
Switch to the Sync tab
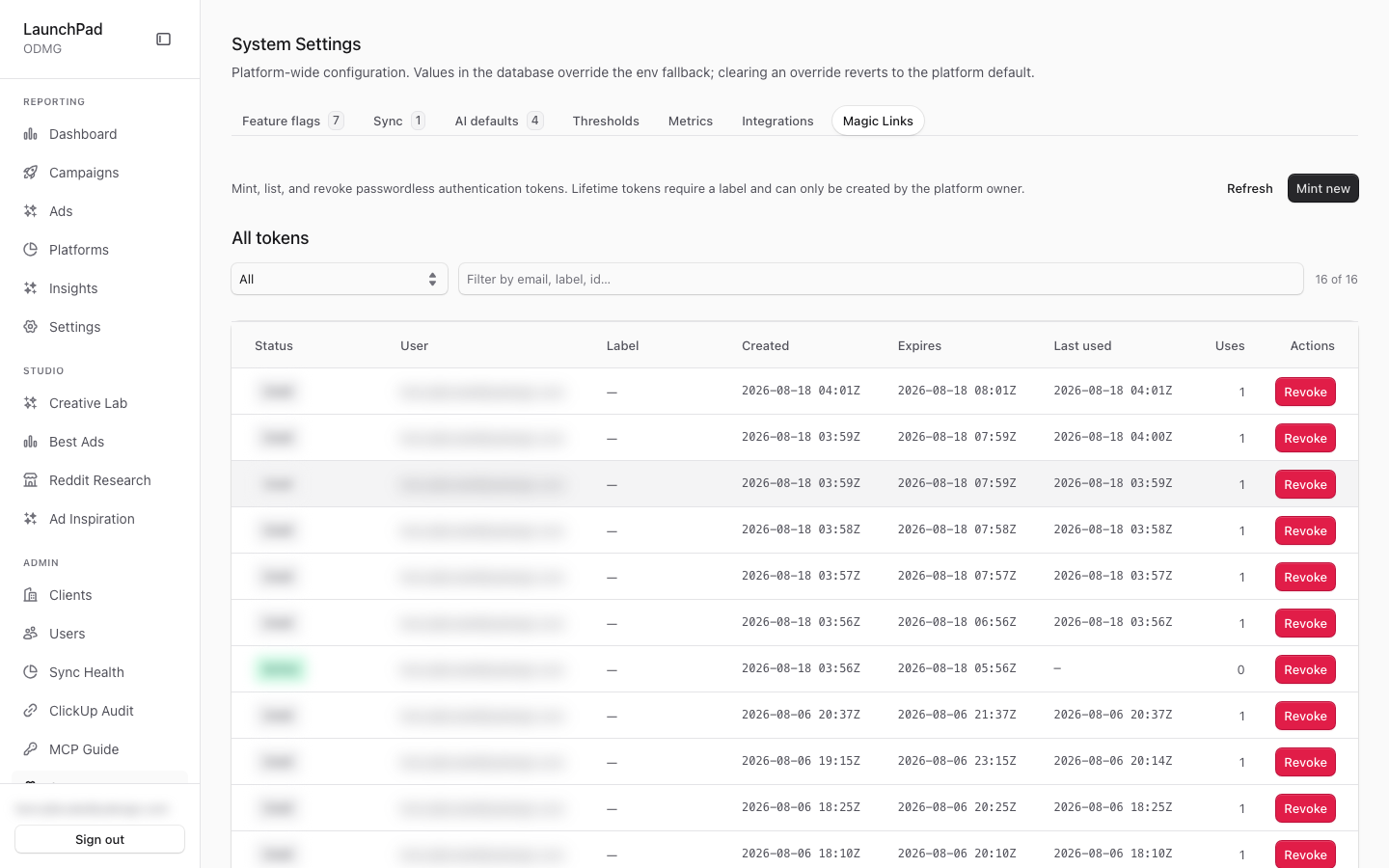[398, 121]
